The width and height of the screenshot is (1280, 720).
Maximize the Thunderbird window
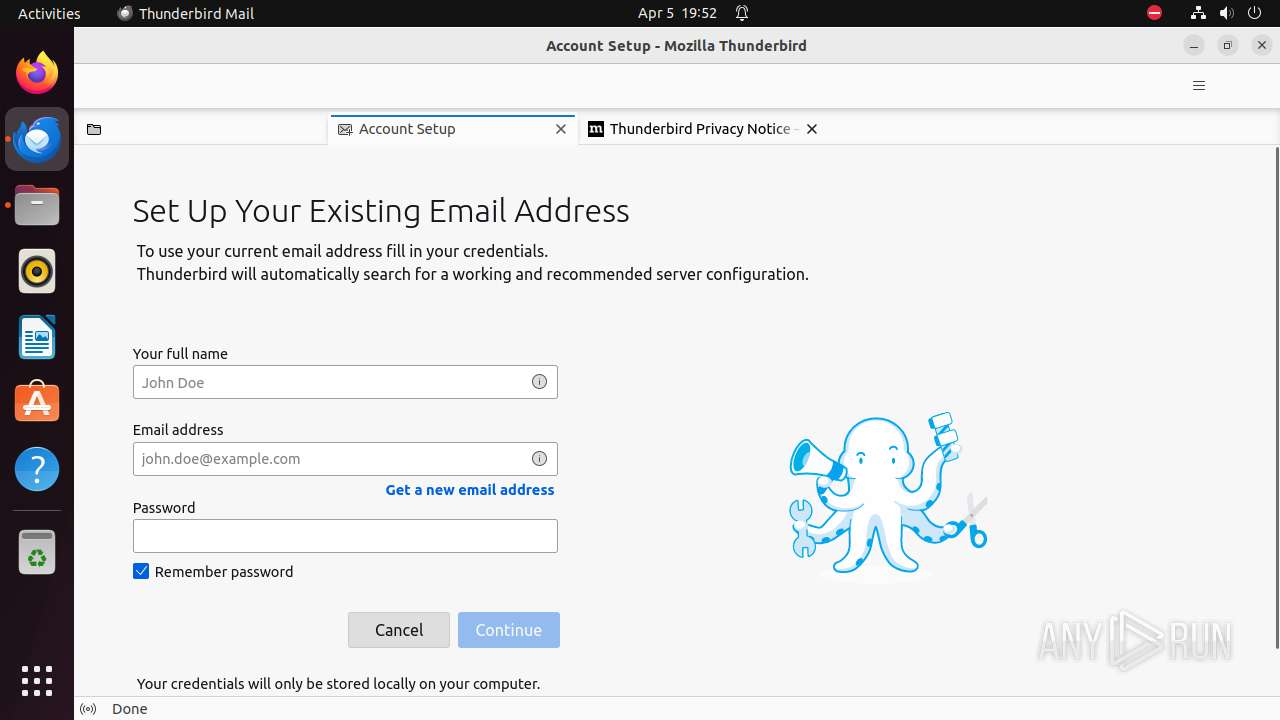(x=1228, y=45)
